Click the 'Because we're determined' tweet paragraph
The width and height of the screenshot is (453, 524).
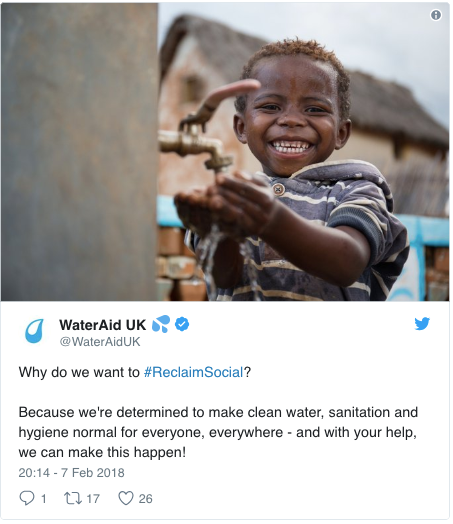218,432
